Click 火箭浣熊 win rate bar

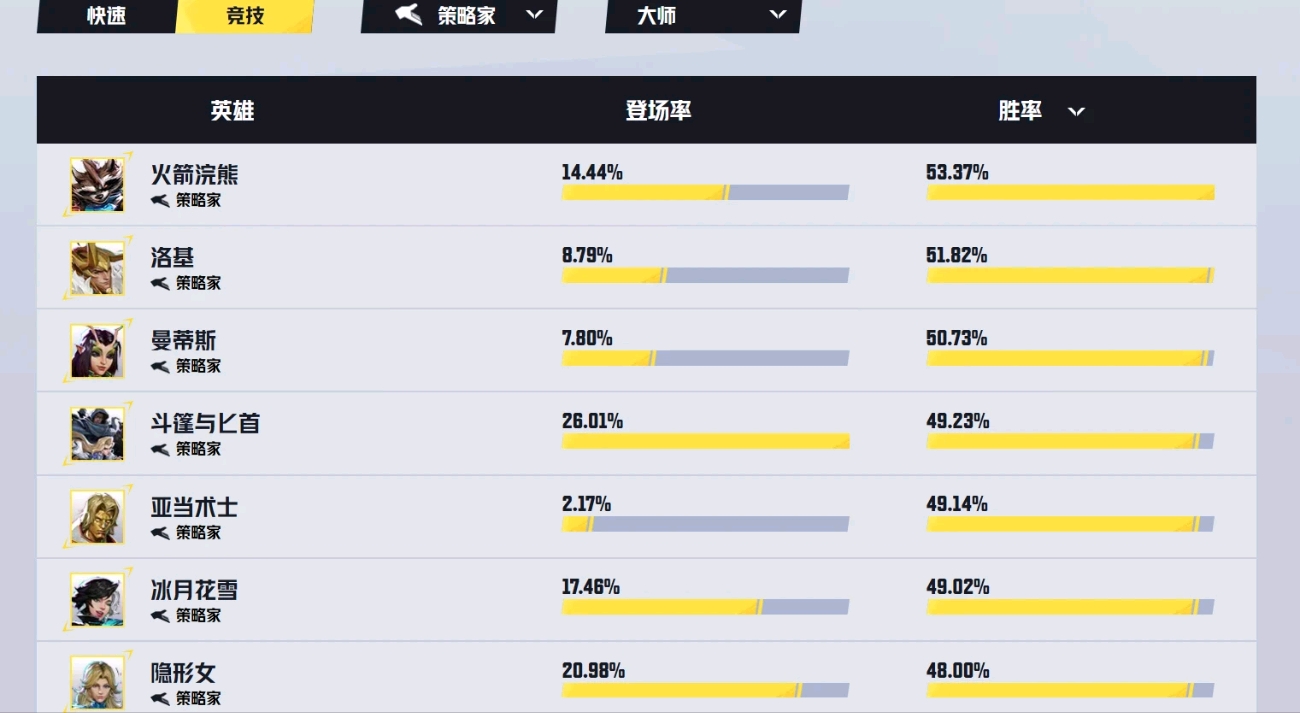coord(1070,192)
